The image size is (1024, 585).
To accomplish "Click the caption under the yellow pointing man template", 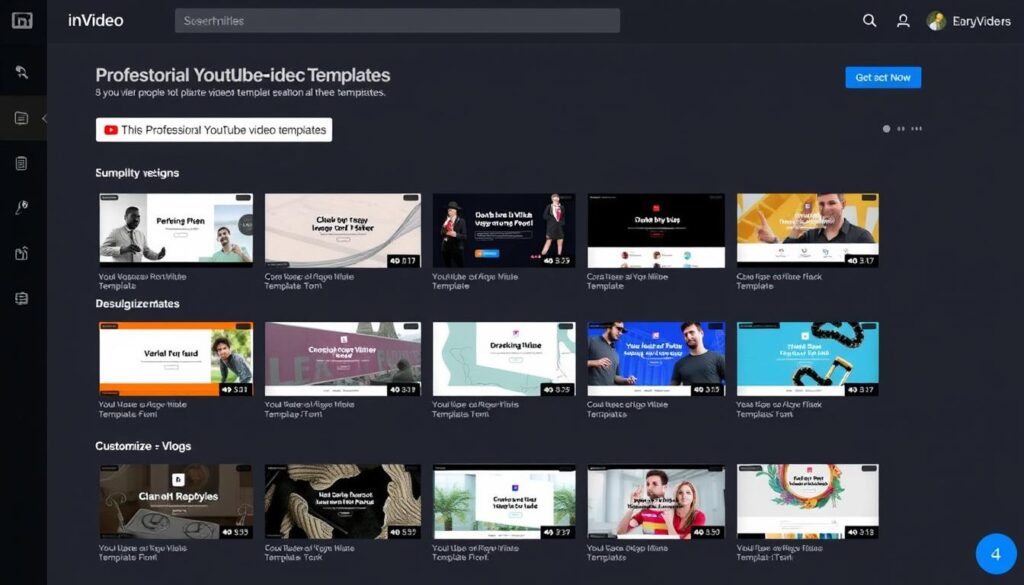I will click(779, 281).
